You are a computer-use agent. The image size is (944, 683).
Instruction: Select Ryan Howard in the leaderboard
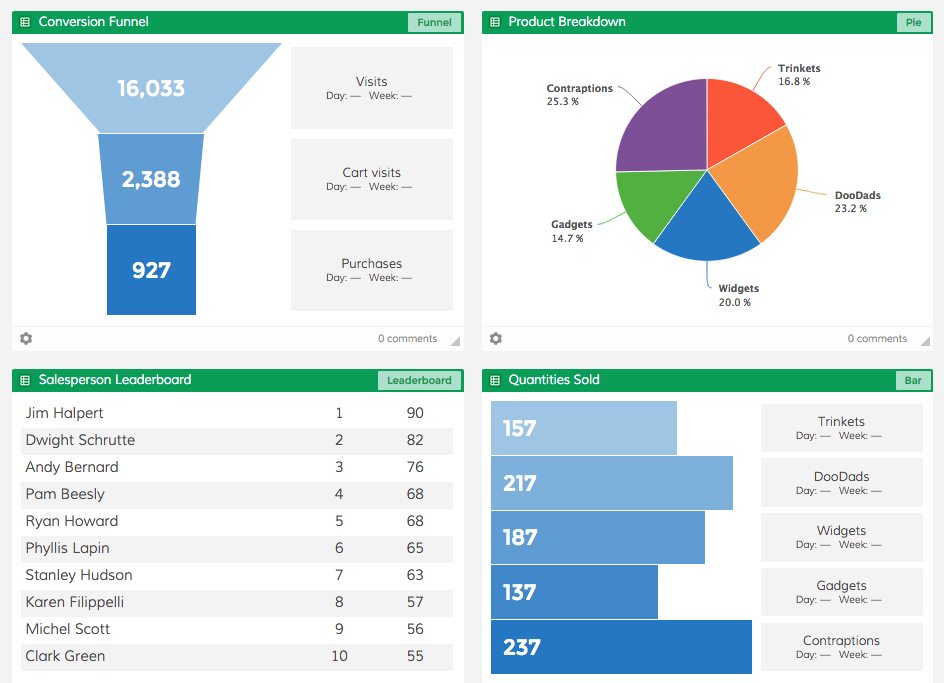coord(72,521)
